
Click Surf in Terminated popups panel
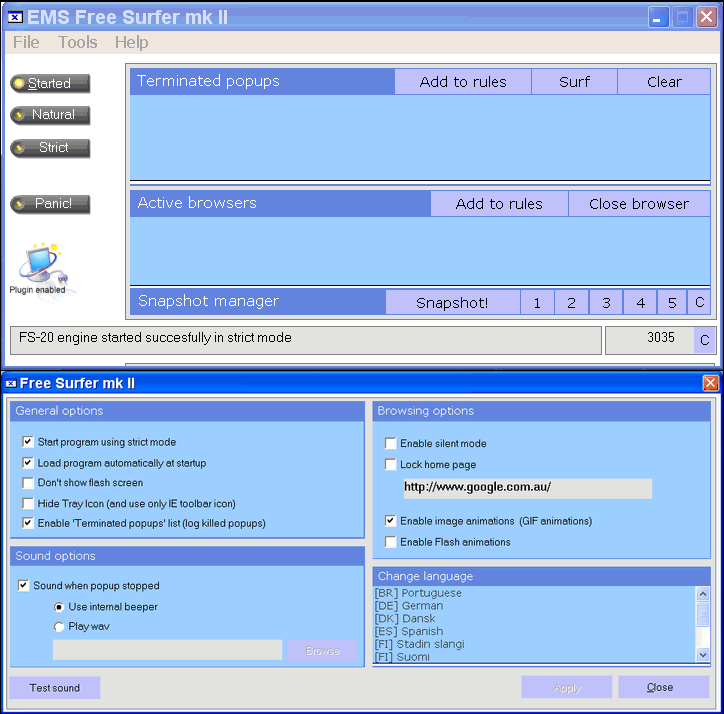coord(574,82)
